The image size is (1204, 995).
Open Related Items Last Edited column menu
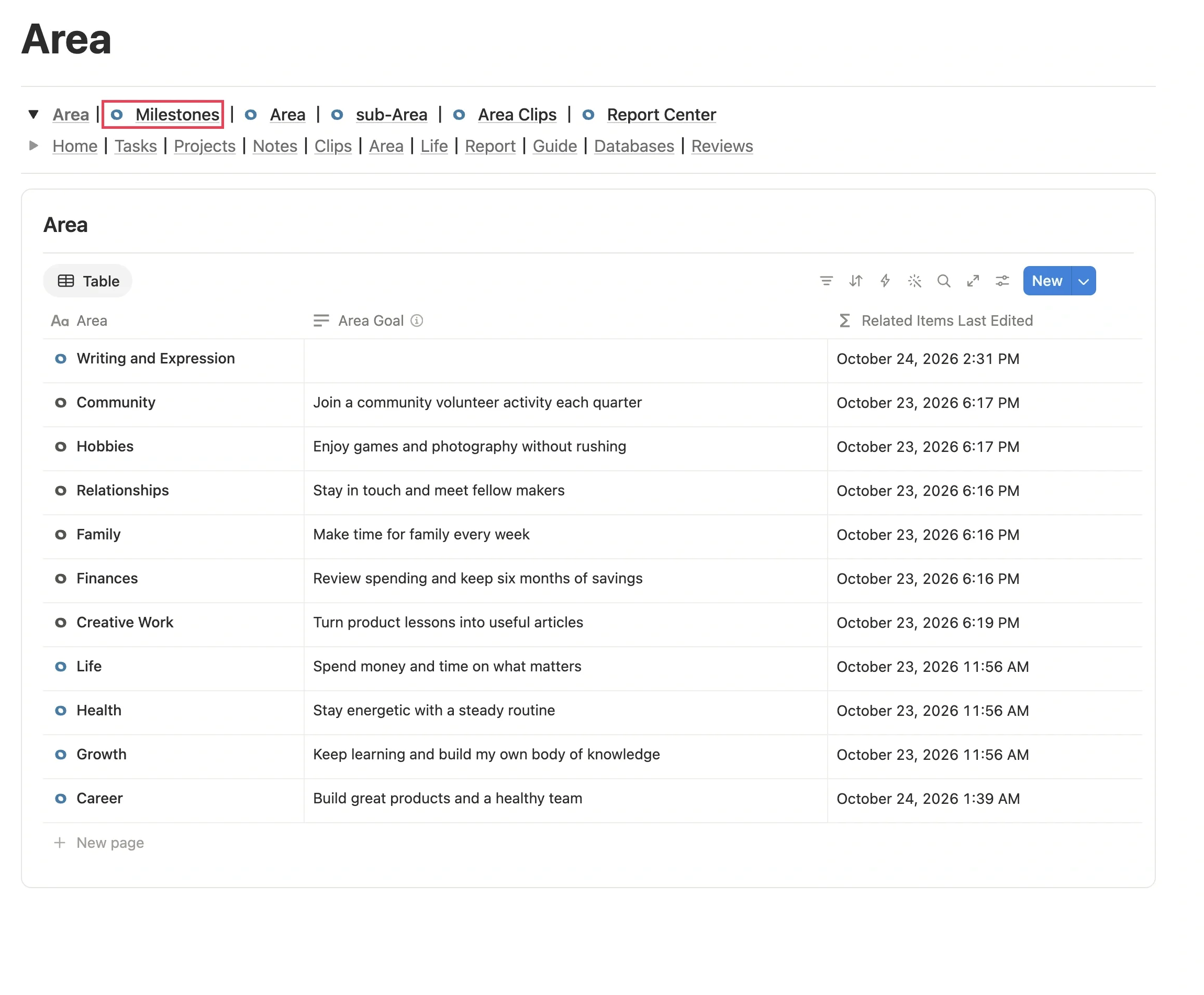pyautogui.click(x=985, y=320)
